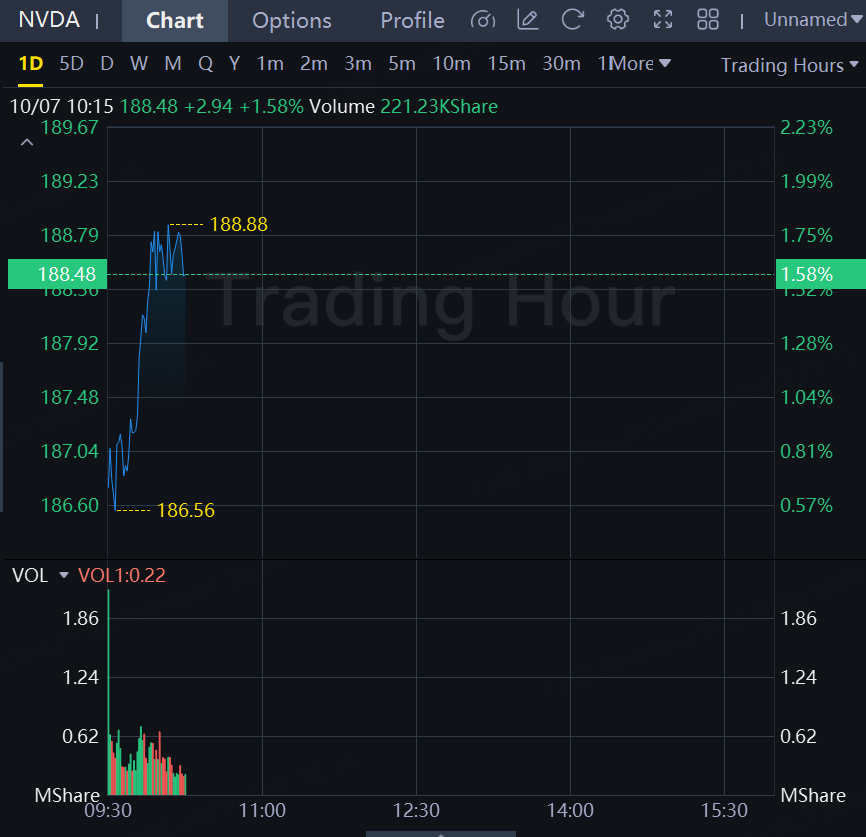Click the 1.58% current change tag
This screenshot has height=837, width=866.
821,274
